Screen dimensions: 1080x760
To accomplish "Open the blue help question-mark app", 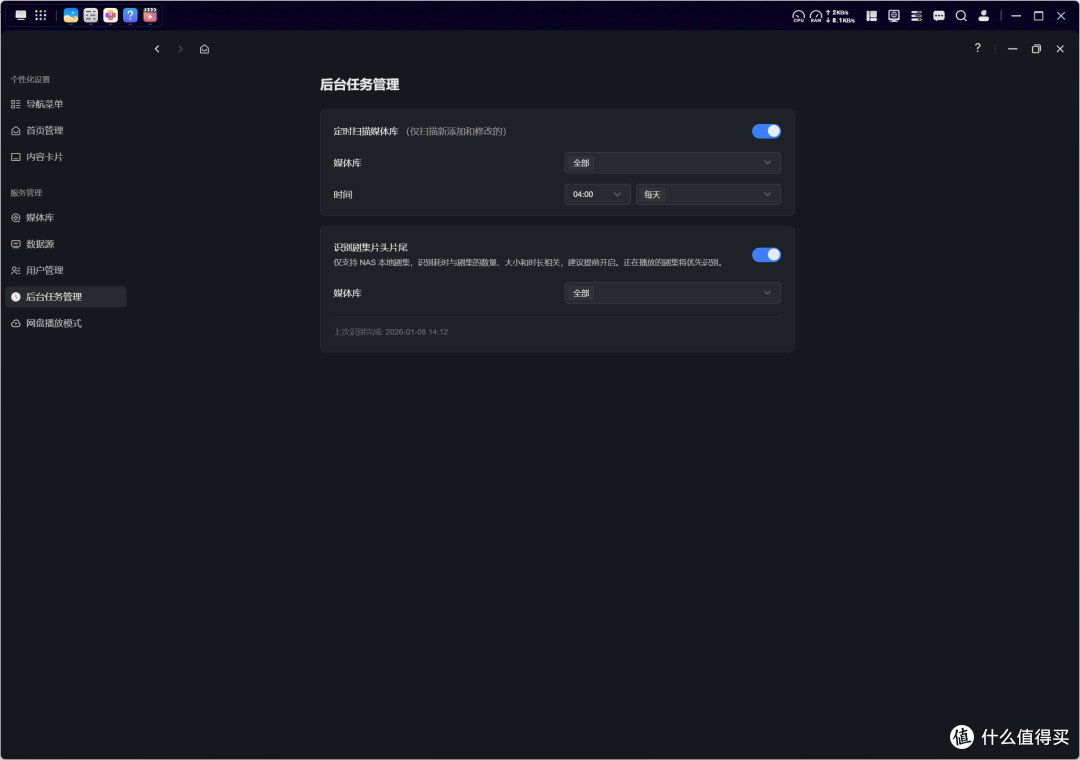I will pos(130,15).
